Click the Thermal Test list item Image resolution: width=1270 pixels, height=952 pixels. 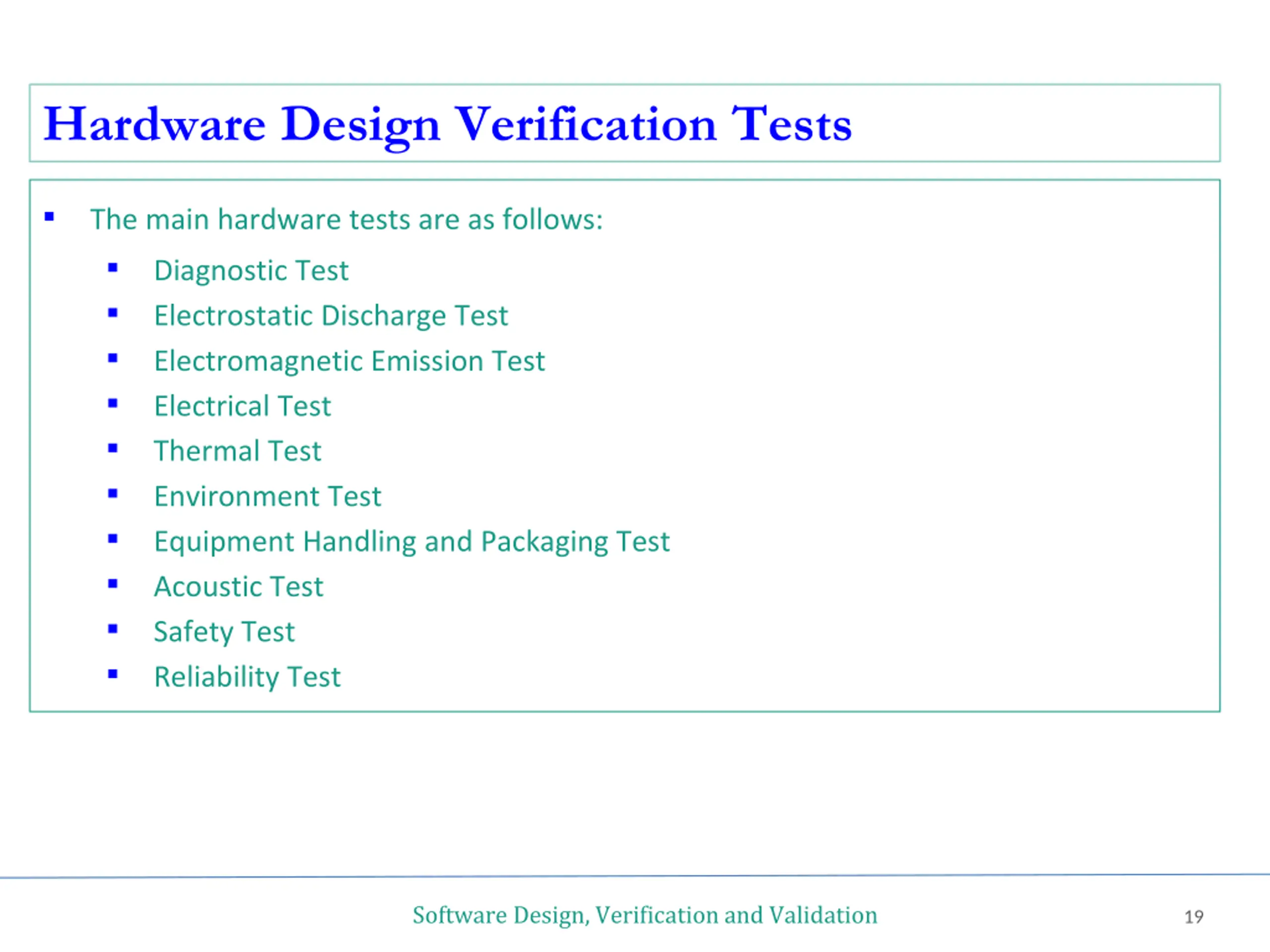click(x=237, y=451)
